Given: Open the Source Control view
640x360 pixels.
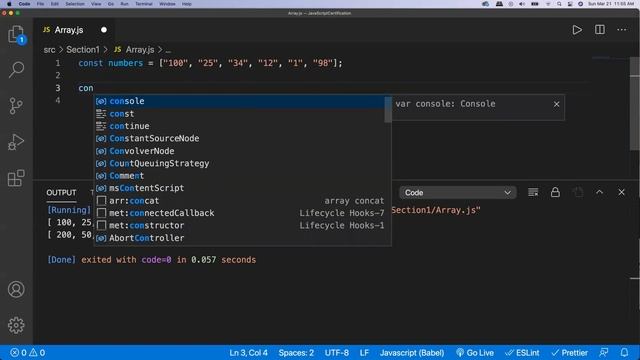Looking at the screenshot, I should [16, 106].
